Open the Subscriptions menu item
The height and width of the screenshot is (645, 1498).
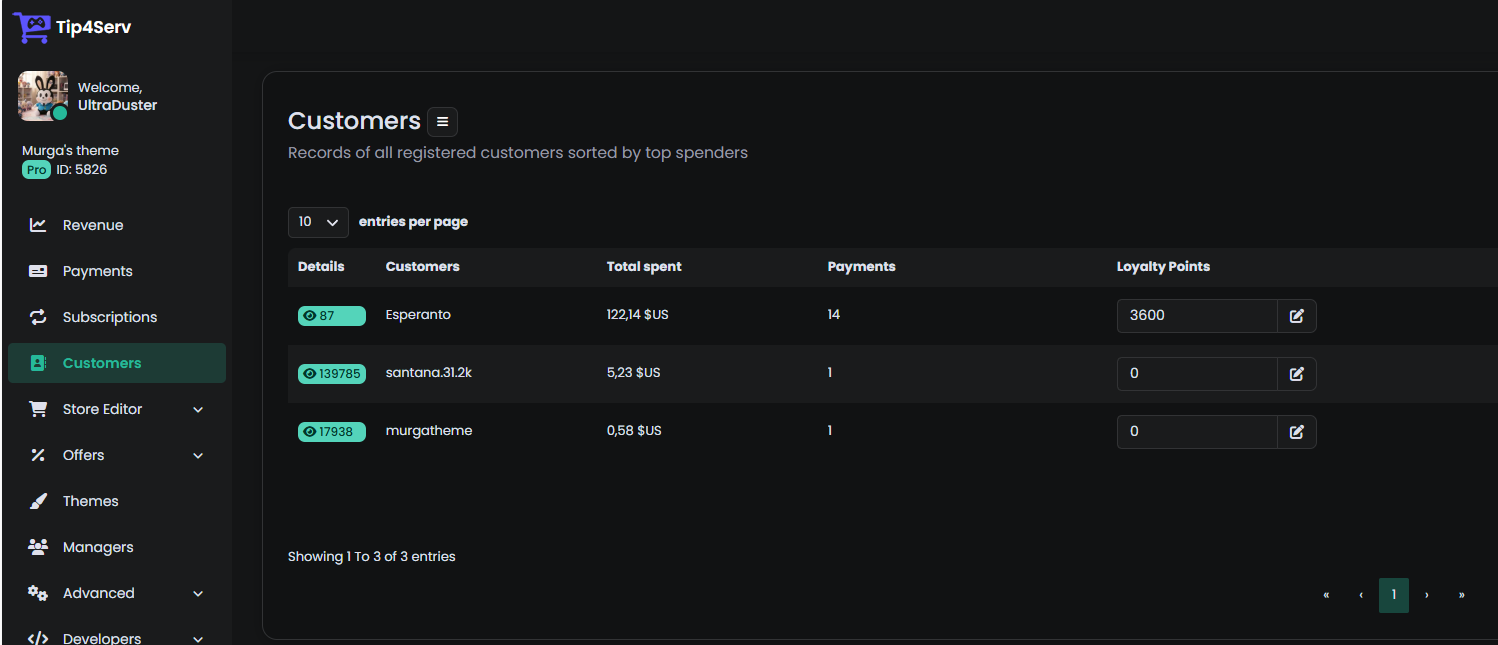pyautogui.click(x=117, y=317)
